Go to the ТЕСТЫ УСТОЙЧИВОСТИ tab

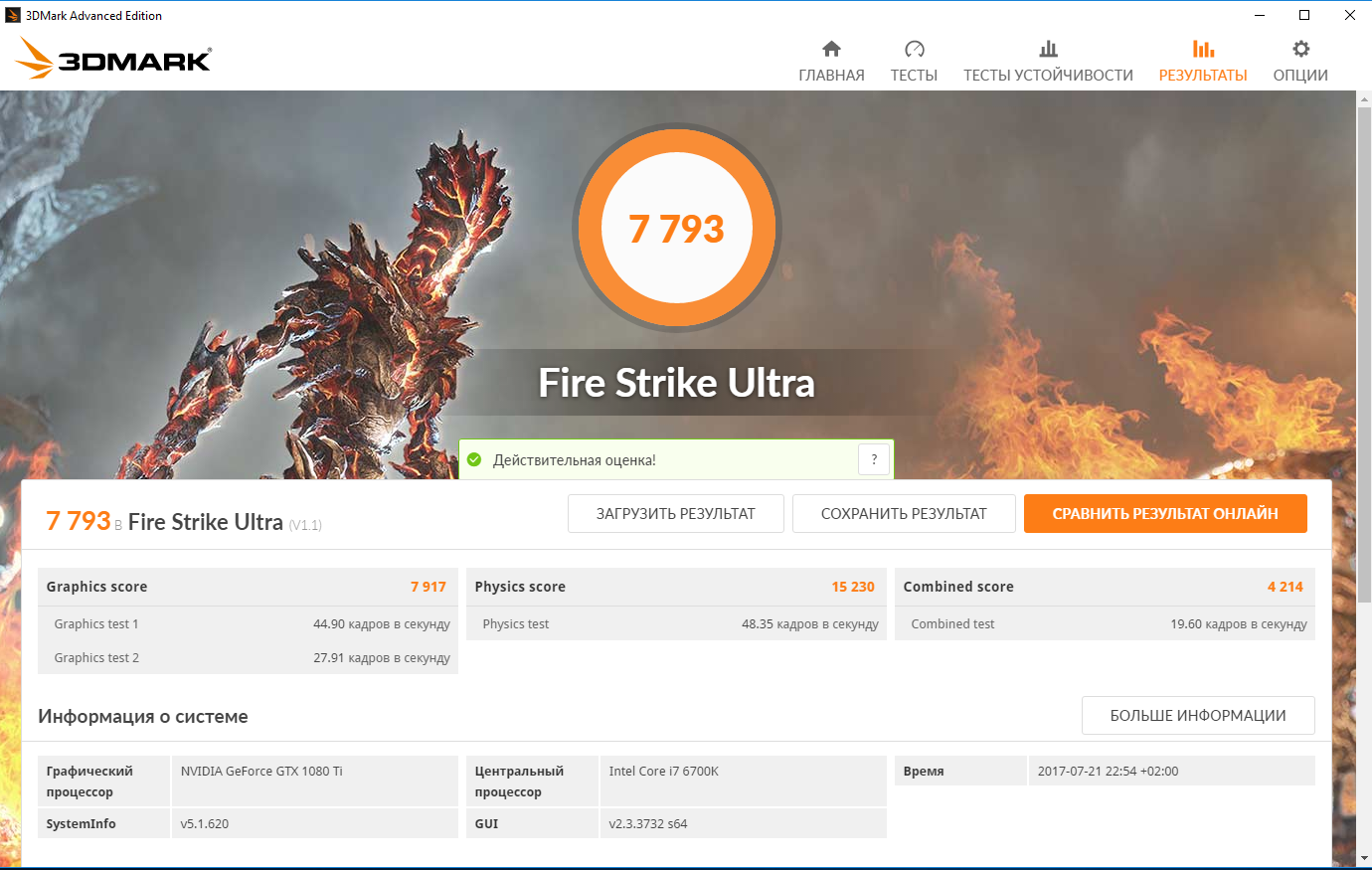pos(1048,62)
